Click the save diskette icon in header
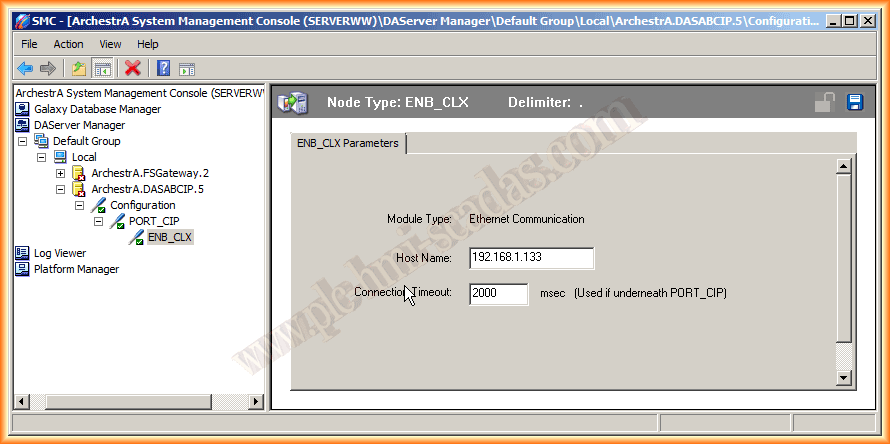Screen dimensions: 890x444 pyautogui.click(x=855, y=102)
